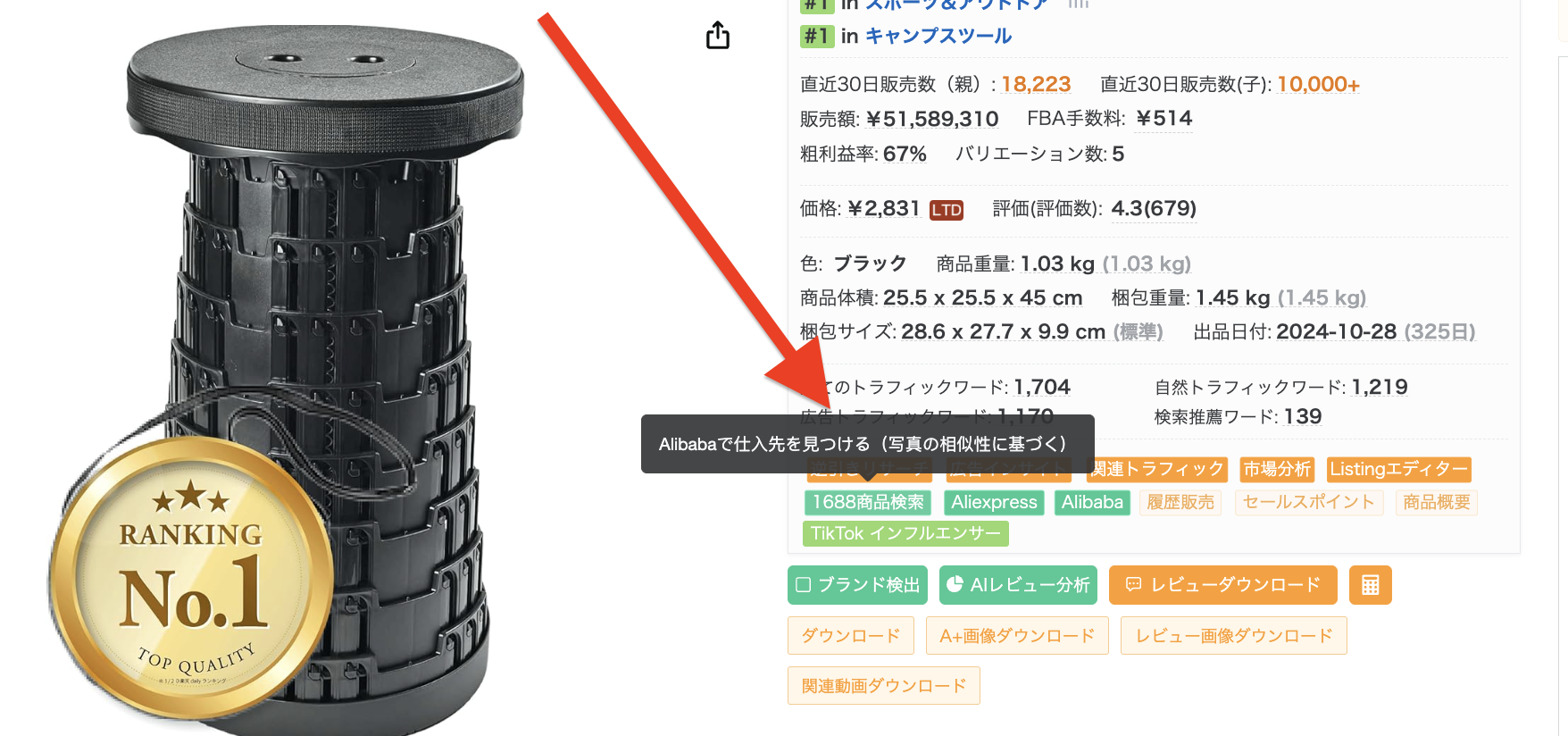Screen dimensions: 1568x736
Task: Open the セールスポイント tag
Action: [x=1309, y=503]
